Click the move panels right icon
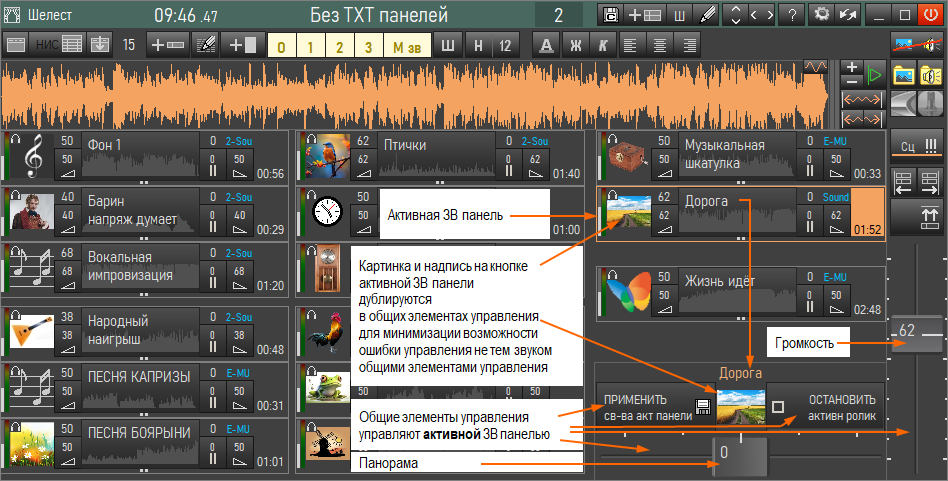Image resolution: width=948 pixels, height=481 pixels. (929, 182)
